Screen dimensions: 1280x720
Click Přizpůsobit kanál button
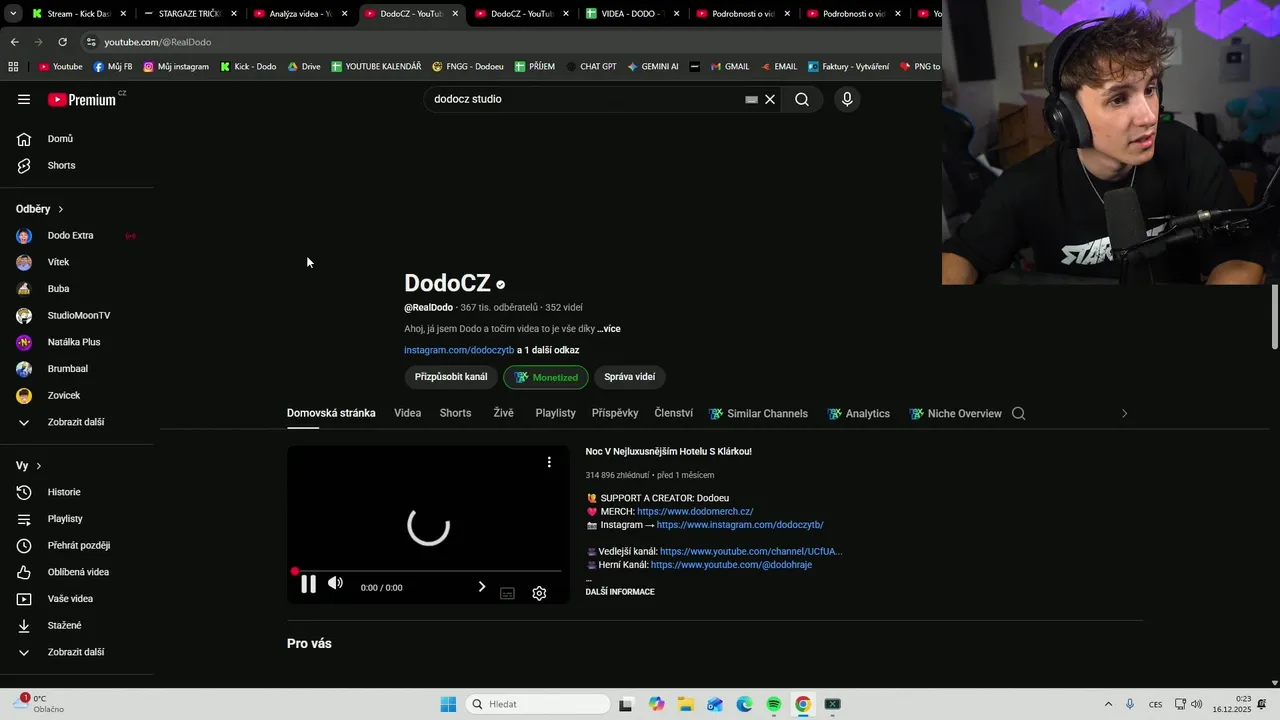click(x=451, y=377)
